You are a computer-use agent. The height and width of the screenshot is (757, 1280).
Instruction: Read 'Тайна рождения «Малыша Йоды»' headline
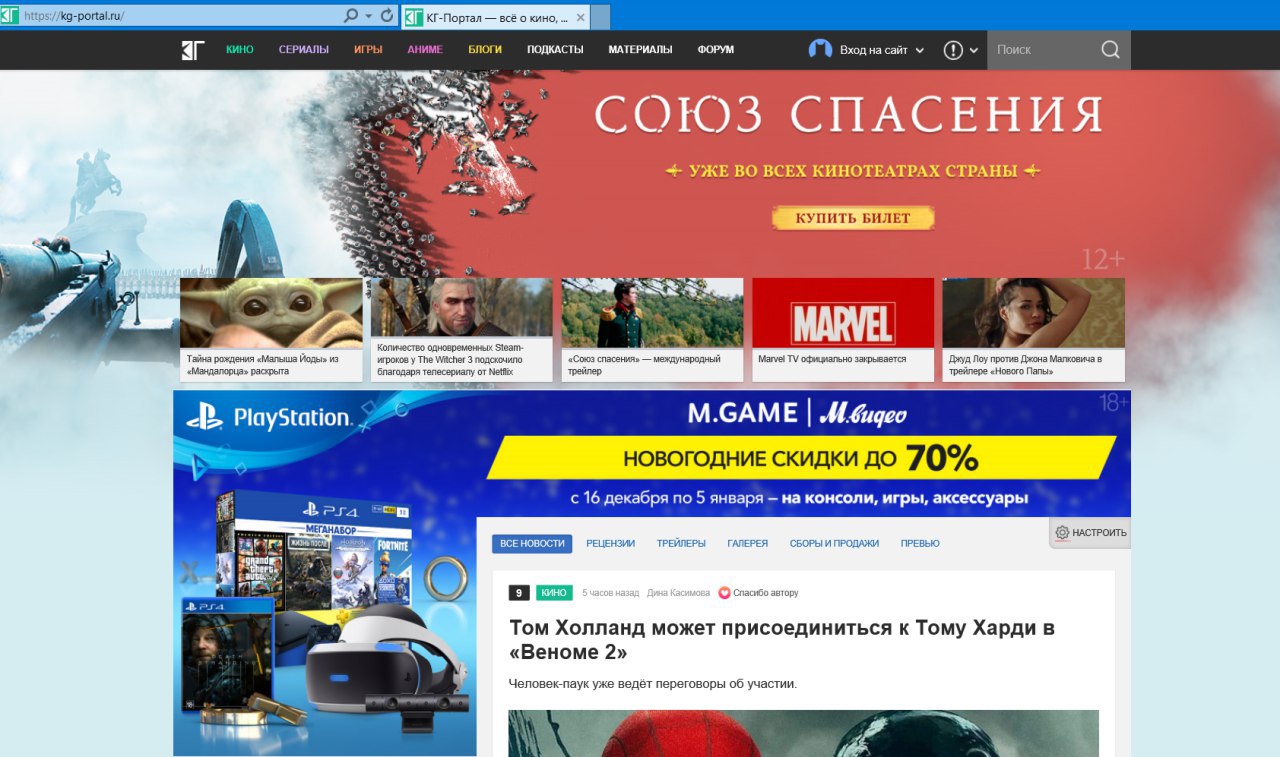[262, 365]
